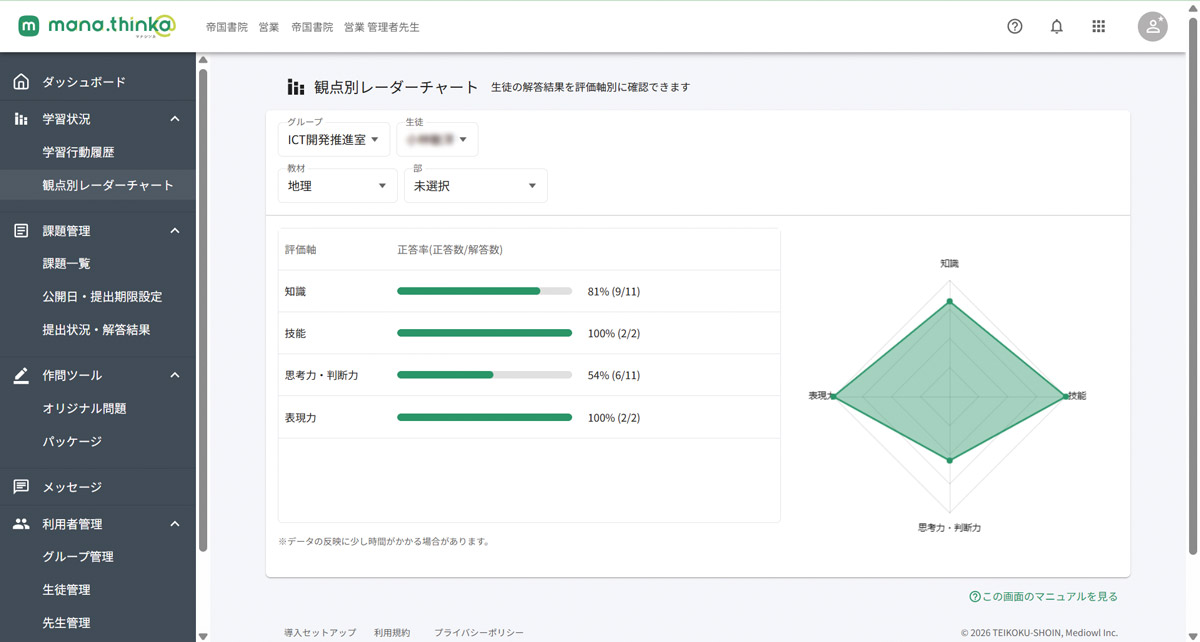Open オリジナル問題 in the sidebar
The image size is (1200, 642).
point(84,409)
